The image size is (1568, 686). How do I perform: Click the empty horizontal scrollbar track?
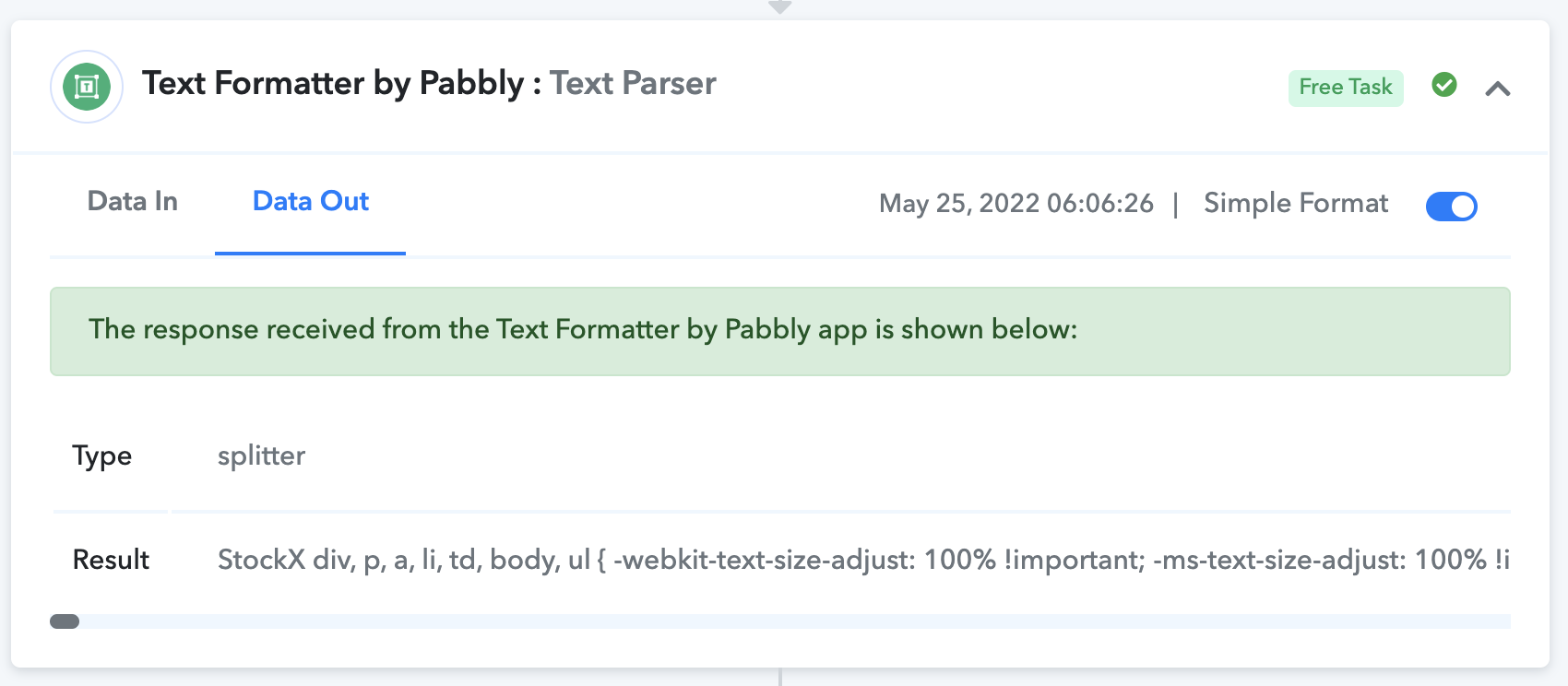coord(795,621)
